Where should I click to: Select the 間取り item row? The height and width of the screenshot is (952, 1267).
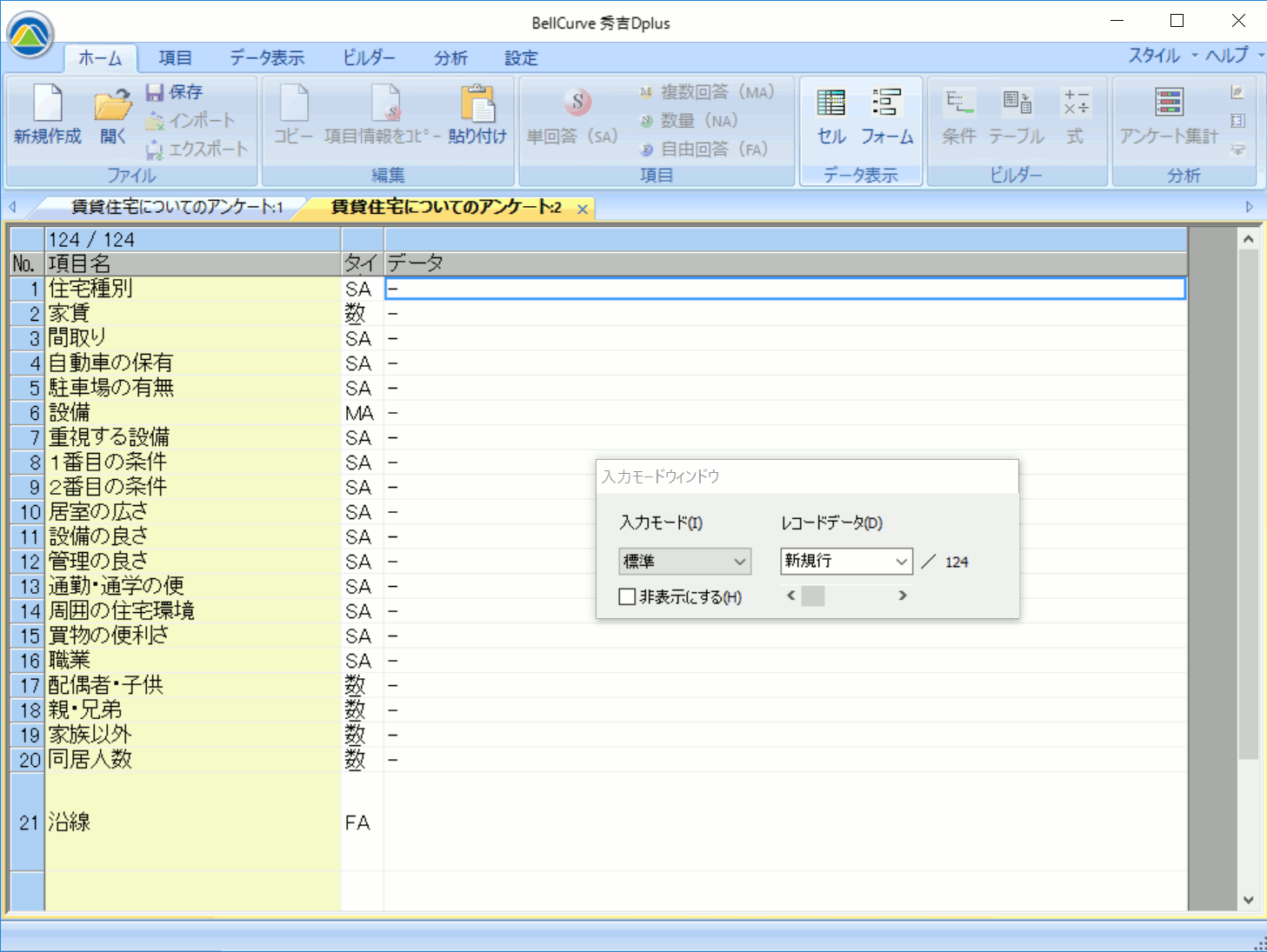(x=193, y=338)
